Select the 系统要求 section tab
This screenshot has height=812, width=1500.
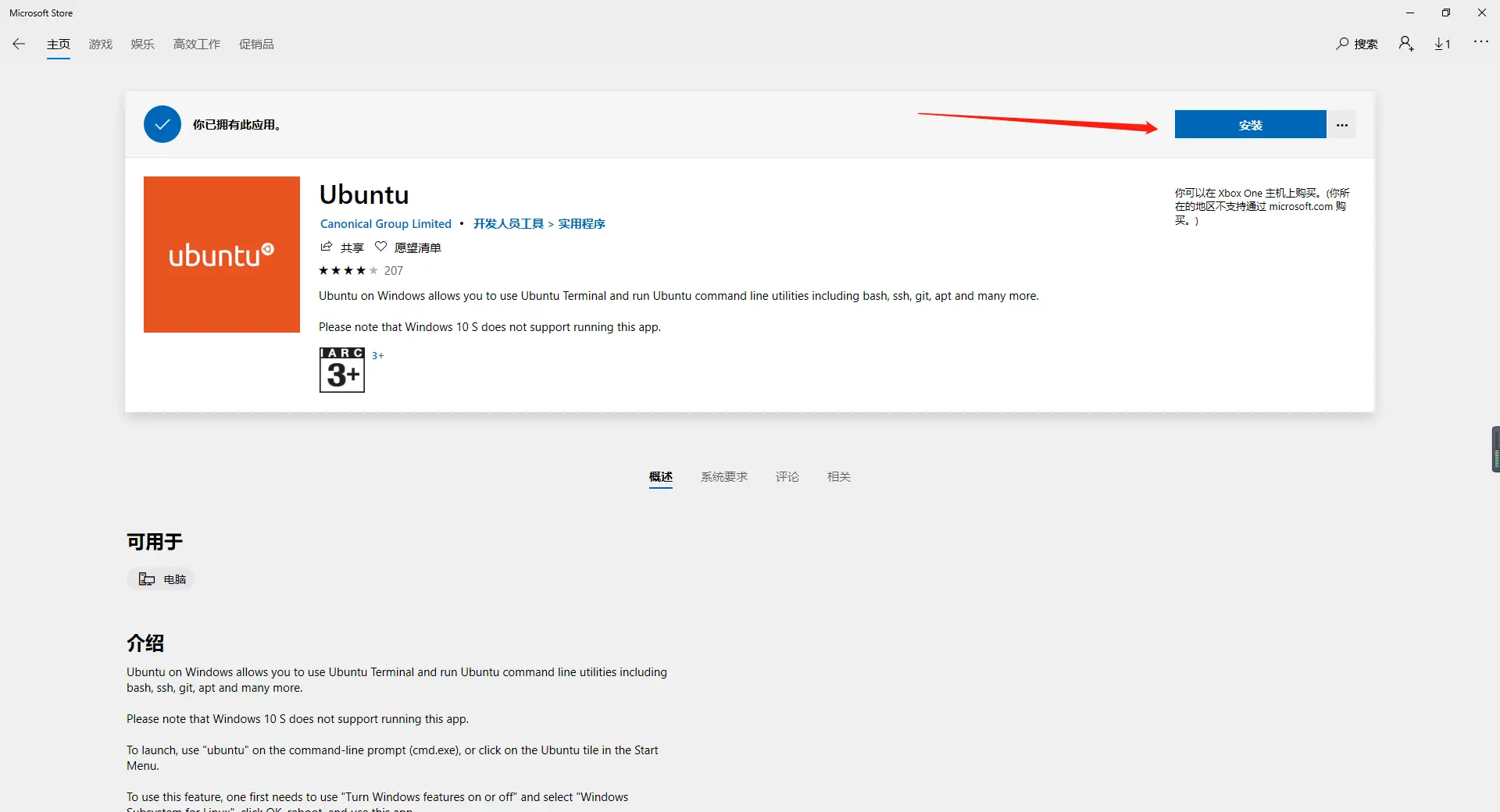pos(724,476)
